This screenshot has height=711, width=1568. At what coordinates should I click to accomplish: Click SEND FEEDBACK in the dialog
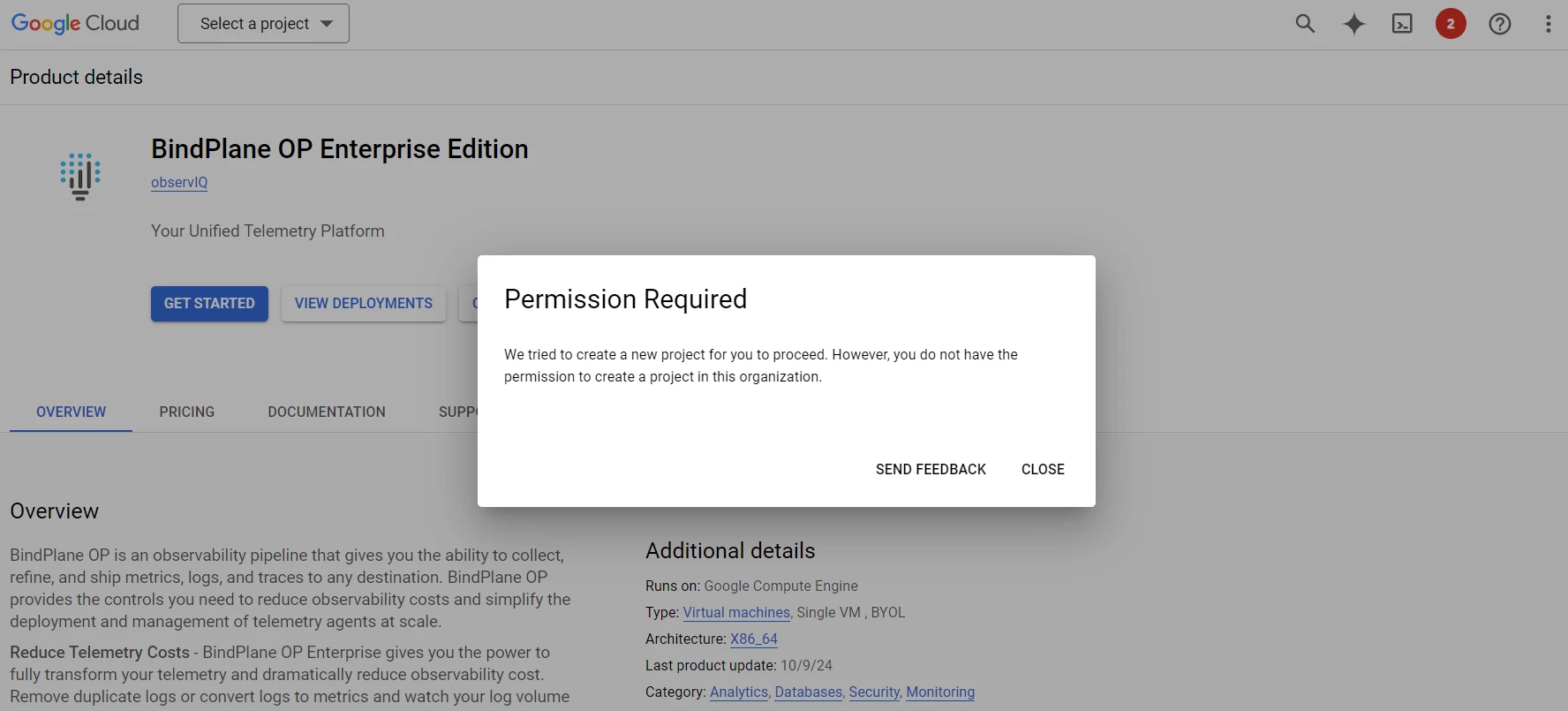click(931, 469)
